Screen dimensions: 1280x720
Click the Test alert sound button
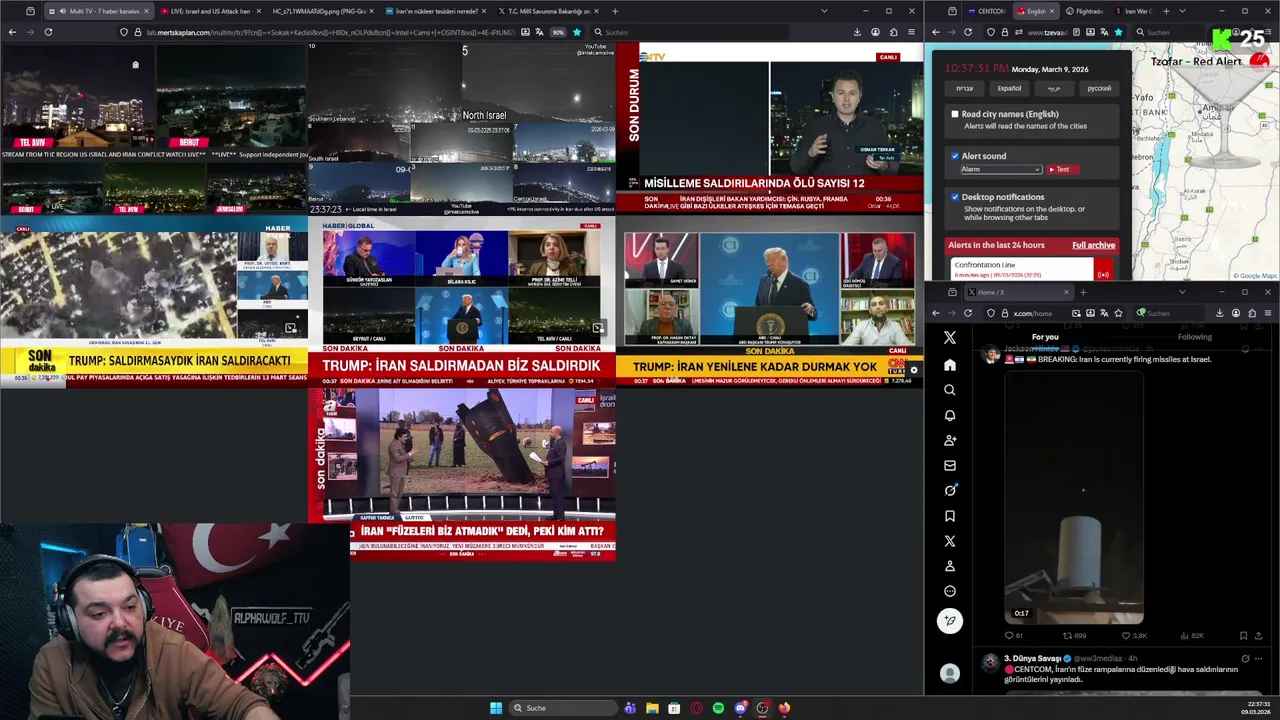coord(1063,170)
